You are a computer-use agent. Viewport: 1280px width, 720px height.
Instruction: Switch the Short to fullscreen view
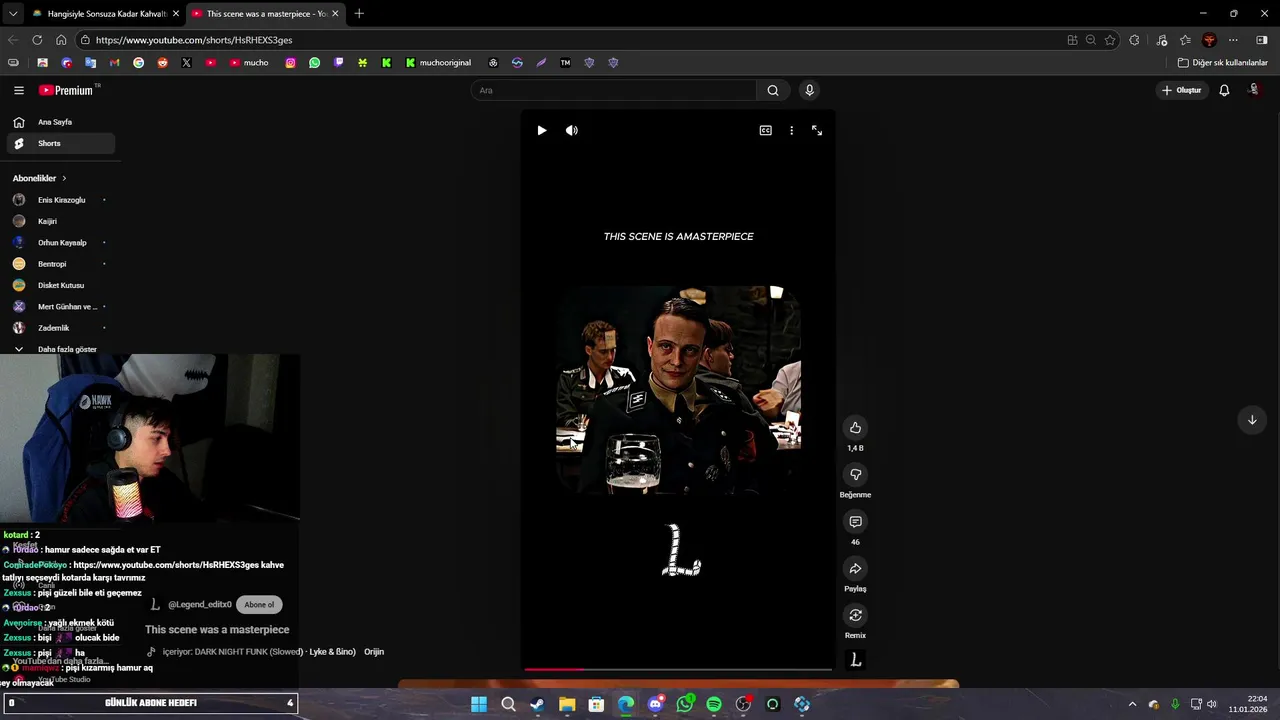(817, 130)
